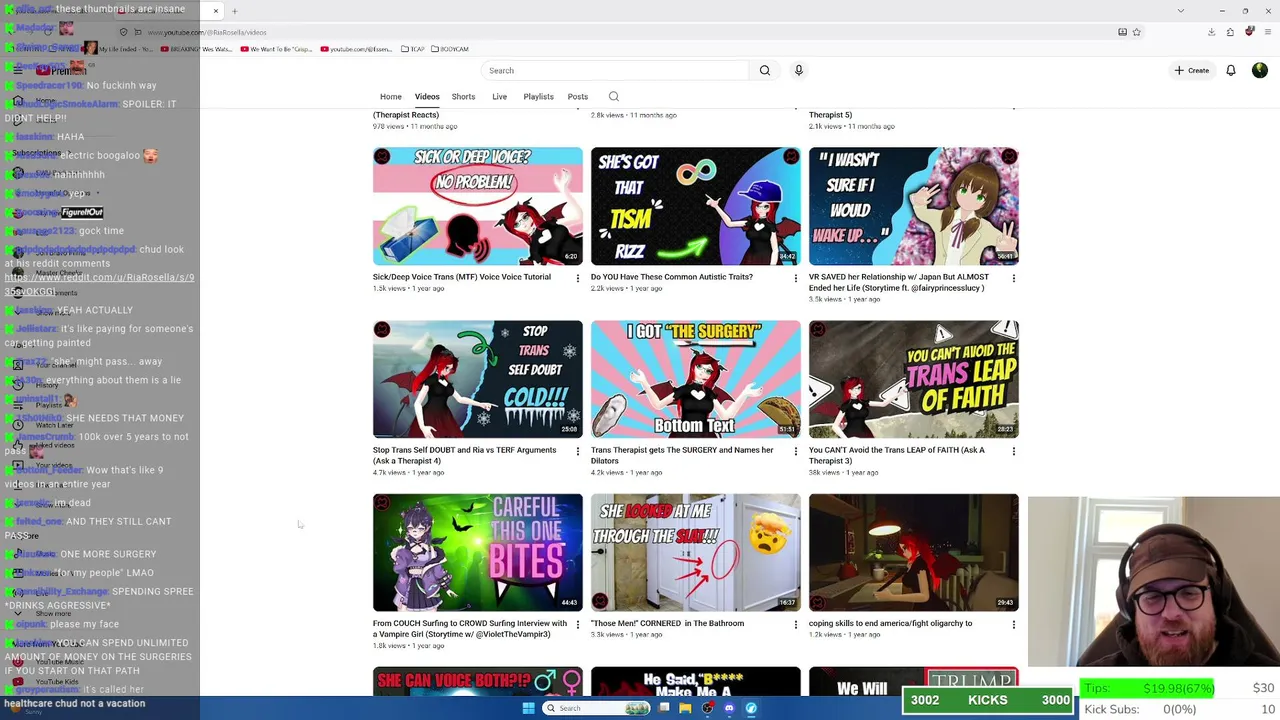Open the Live tab
Viewport: 1280px width, 720px height.
pos(499,97)
